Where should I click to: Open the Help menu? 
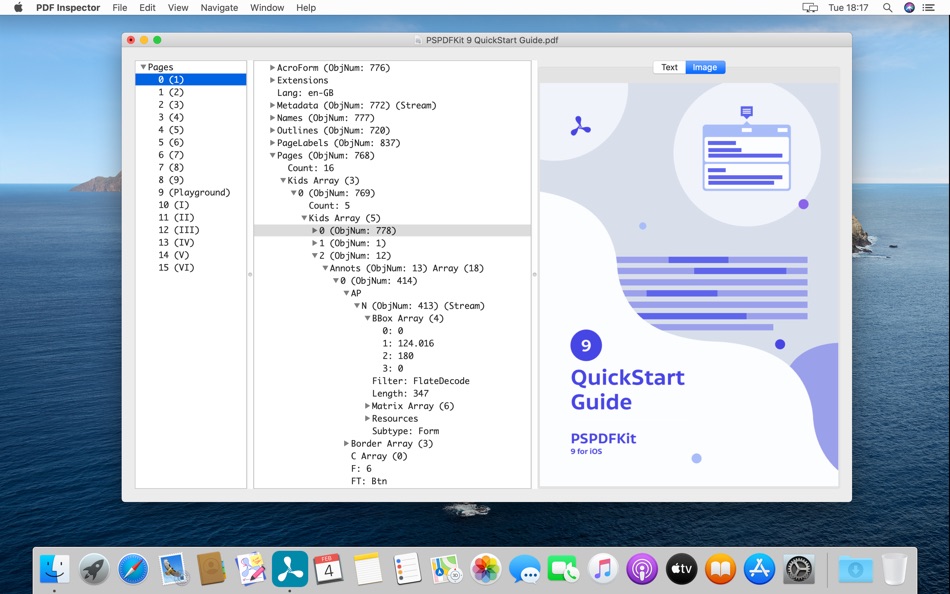pyautogui.click(x=306, y=8)
